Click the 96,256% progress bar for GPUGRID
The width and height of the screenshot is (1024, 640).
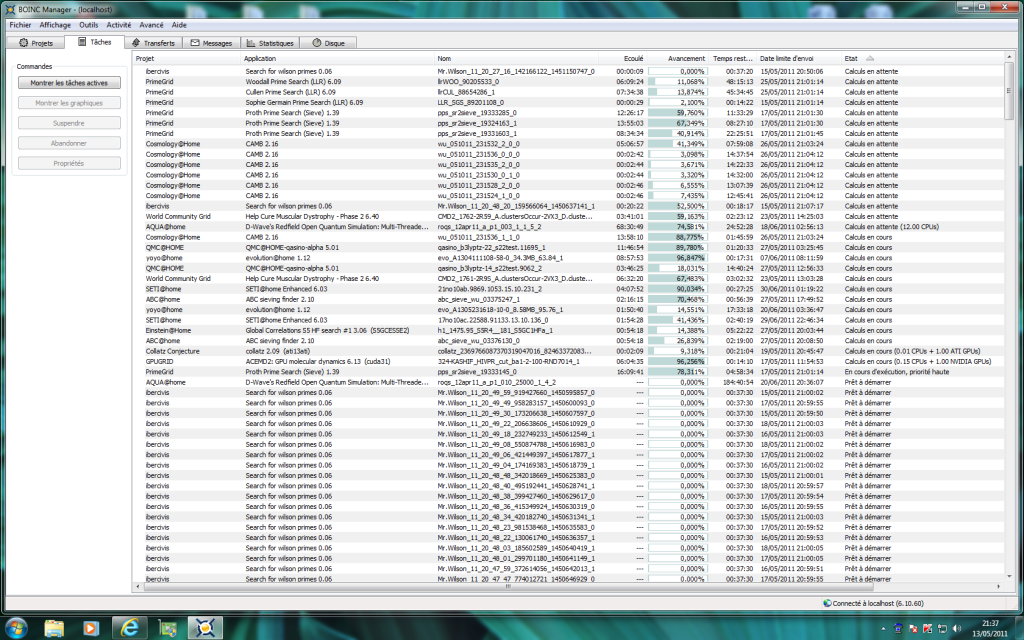[677, 361]
